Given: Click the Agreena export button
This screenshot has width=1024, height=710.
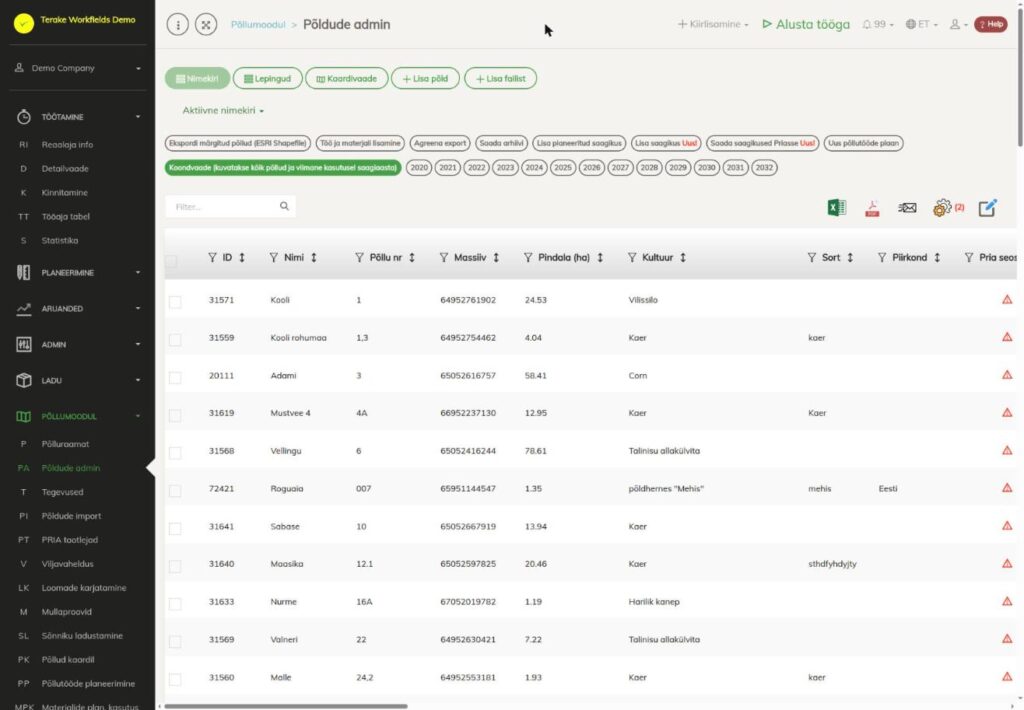Looking at the screenshot, I should 440,143.
